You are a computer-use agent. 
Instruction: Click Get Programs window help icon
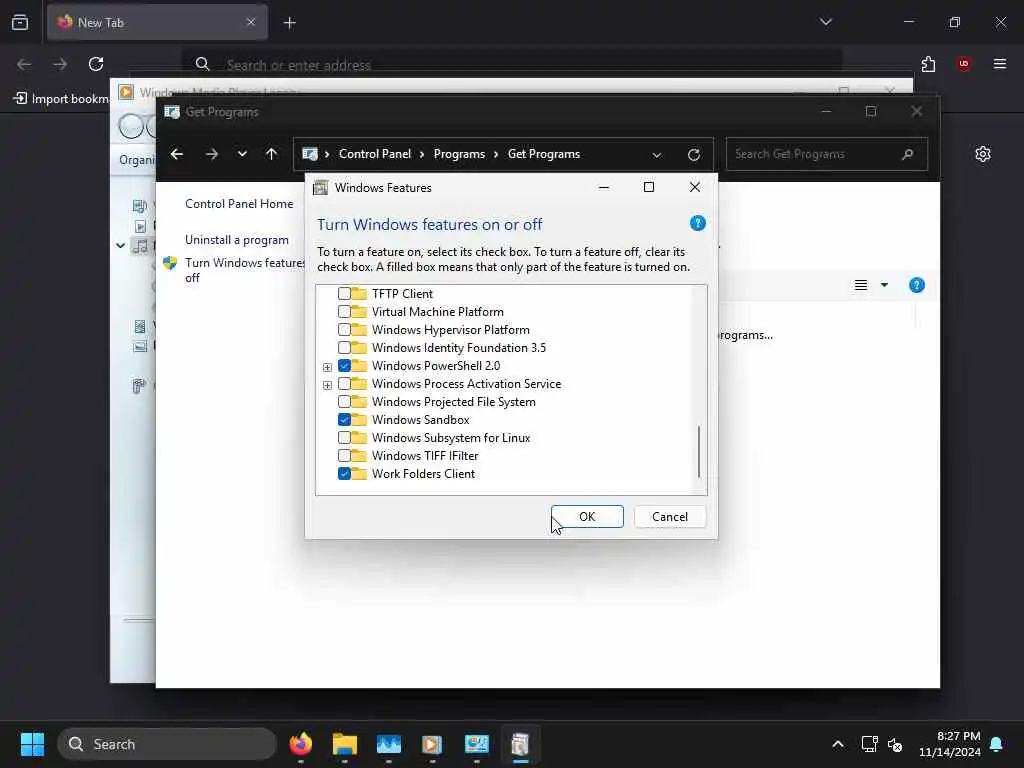917,285
